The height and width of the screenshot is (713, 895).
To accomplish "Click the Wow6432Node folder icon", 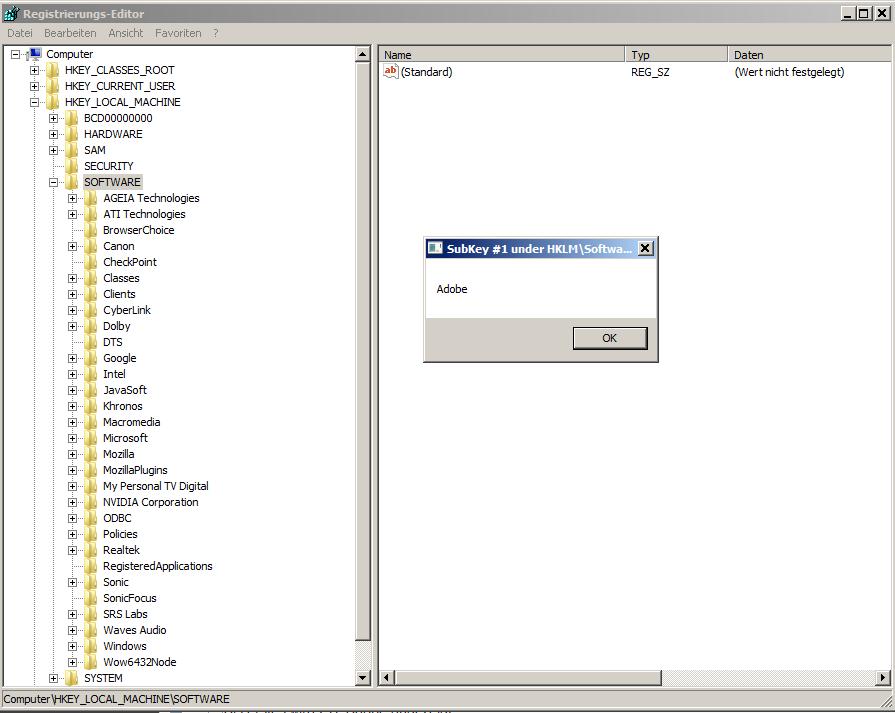I will [91, 662].
